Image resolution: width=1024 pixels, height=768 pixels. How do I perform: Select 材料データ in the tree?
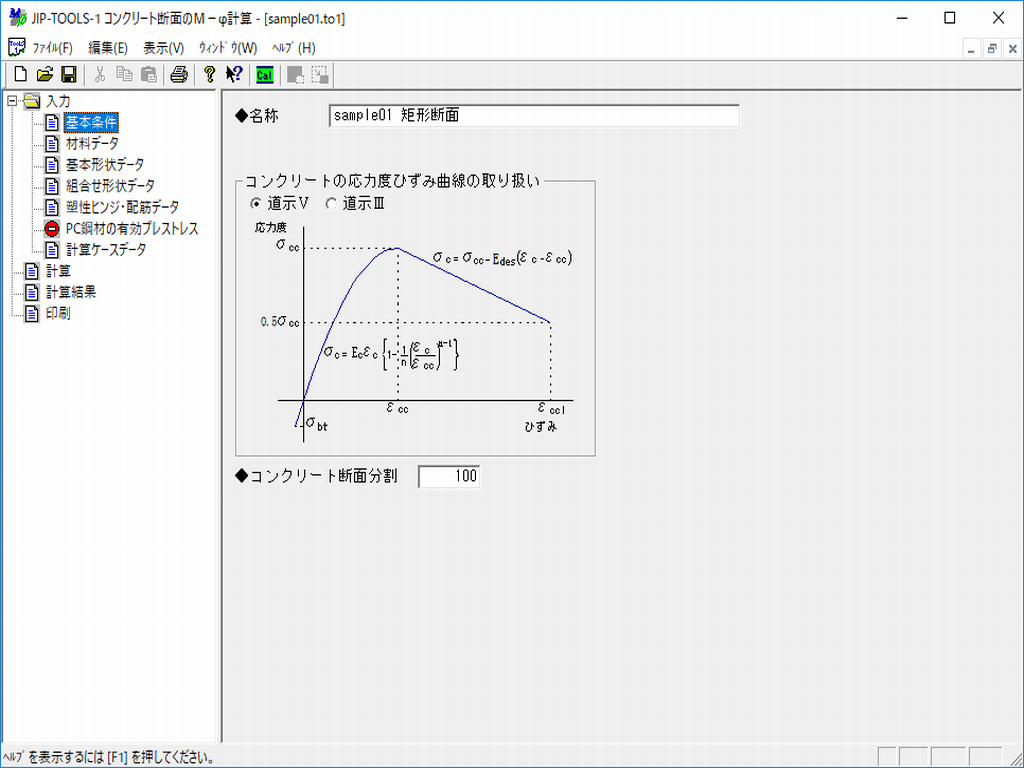pos(92,143)
